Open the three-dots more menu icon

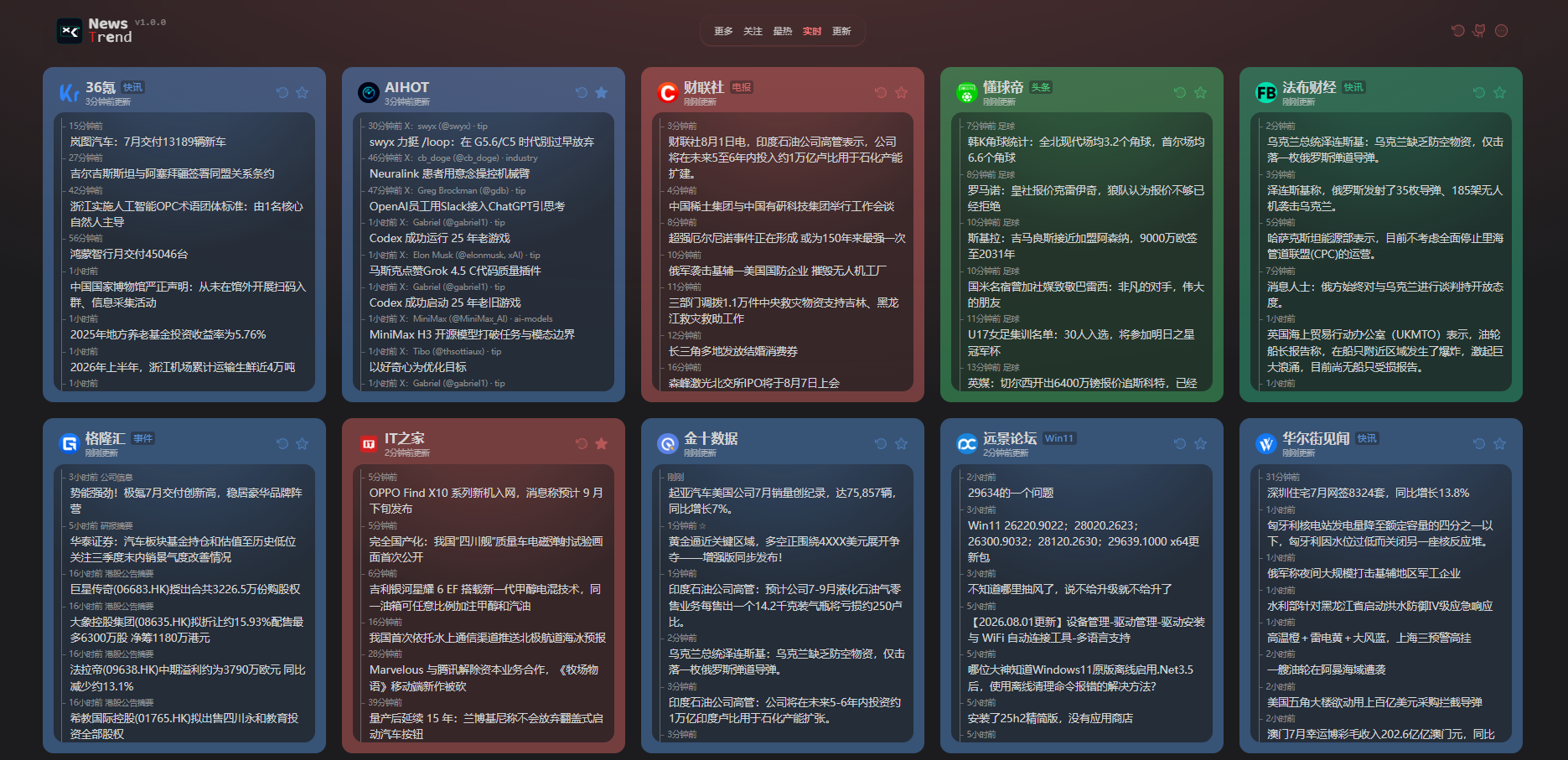[x=1502, y=30]
